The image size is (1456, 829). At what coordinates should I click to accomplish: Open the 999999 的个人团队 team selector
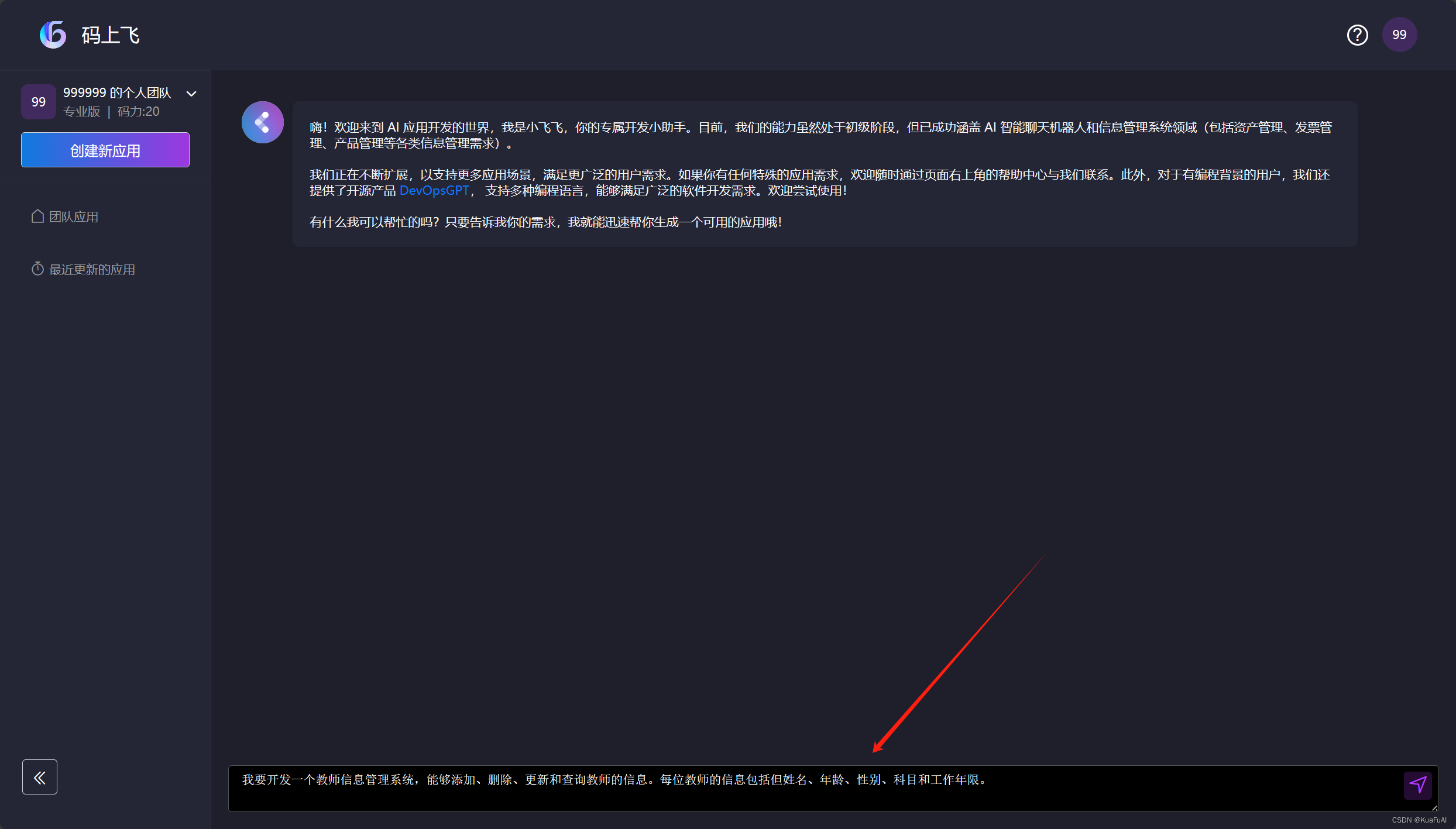pyautogui.click(x=117, y=93)
